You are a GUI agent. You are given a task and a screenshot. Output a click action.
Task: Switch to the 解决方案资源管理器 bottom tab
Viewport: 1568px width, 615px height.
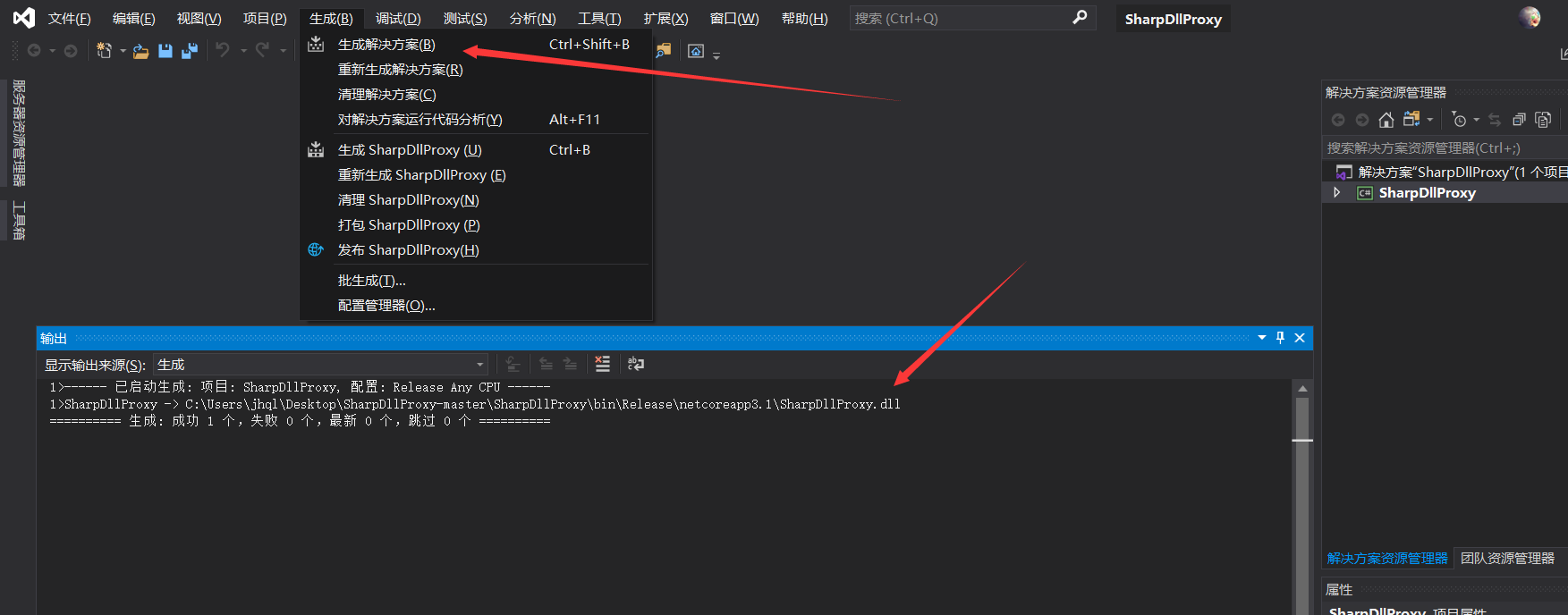coord(1387,559)
